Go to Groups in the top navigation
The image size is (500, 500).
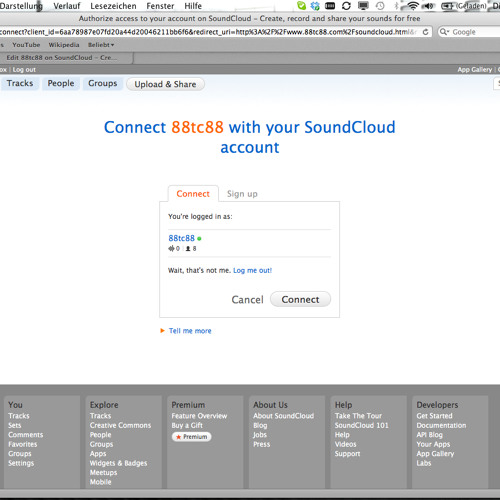pyautogui.click(x=103, y=83)
